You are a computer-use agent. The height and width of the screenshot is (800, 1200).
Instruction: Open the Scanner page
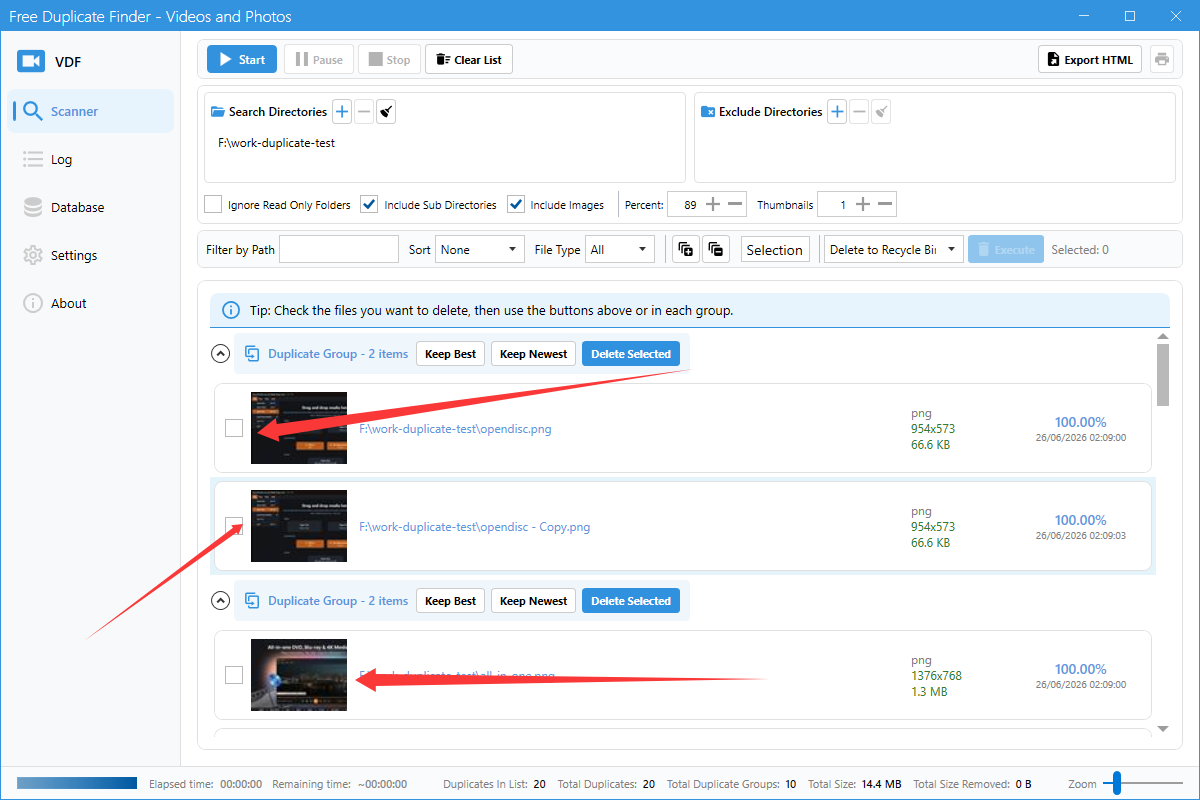tap(91, 111)
